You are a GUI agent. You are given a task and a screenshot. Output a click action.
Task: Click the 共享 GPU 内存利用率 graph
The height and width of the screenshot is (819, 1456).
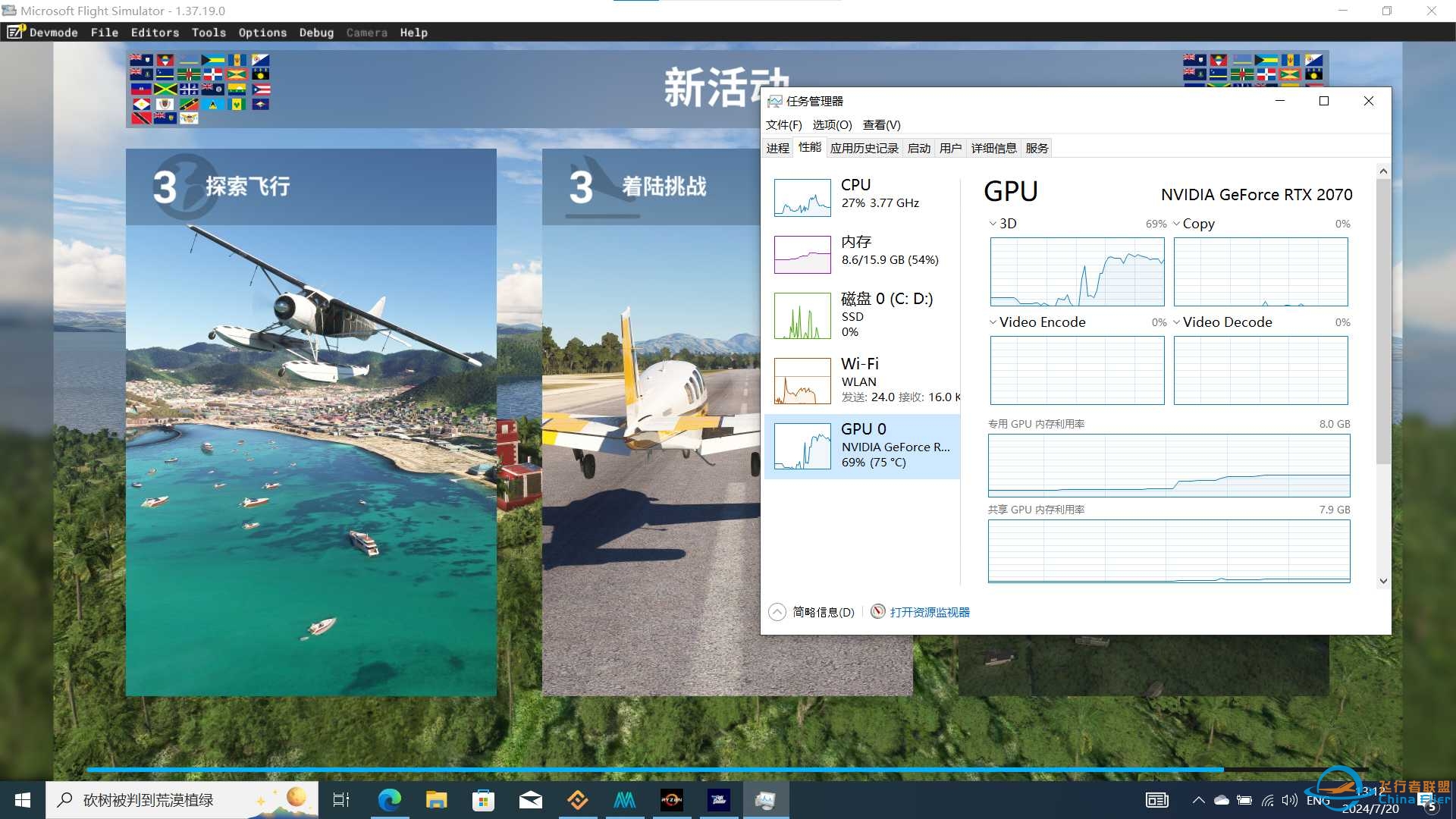tap(1169, 551)
